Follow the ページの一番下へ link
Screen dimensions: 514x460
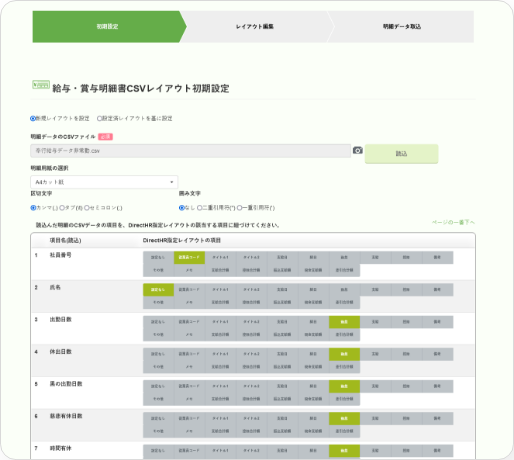click(x=453, y=222)
